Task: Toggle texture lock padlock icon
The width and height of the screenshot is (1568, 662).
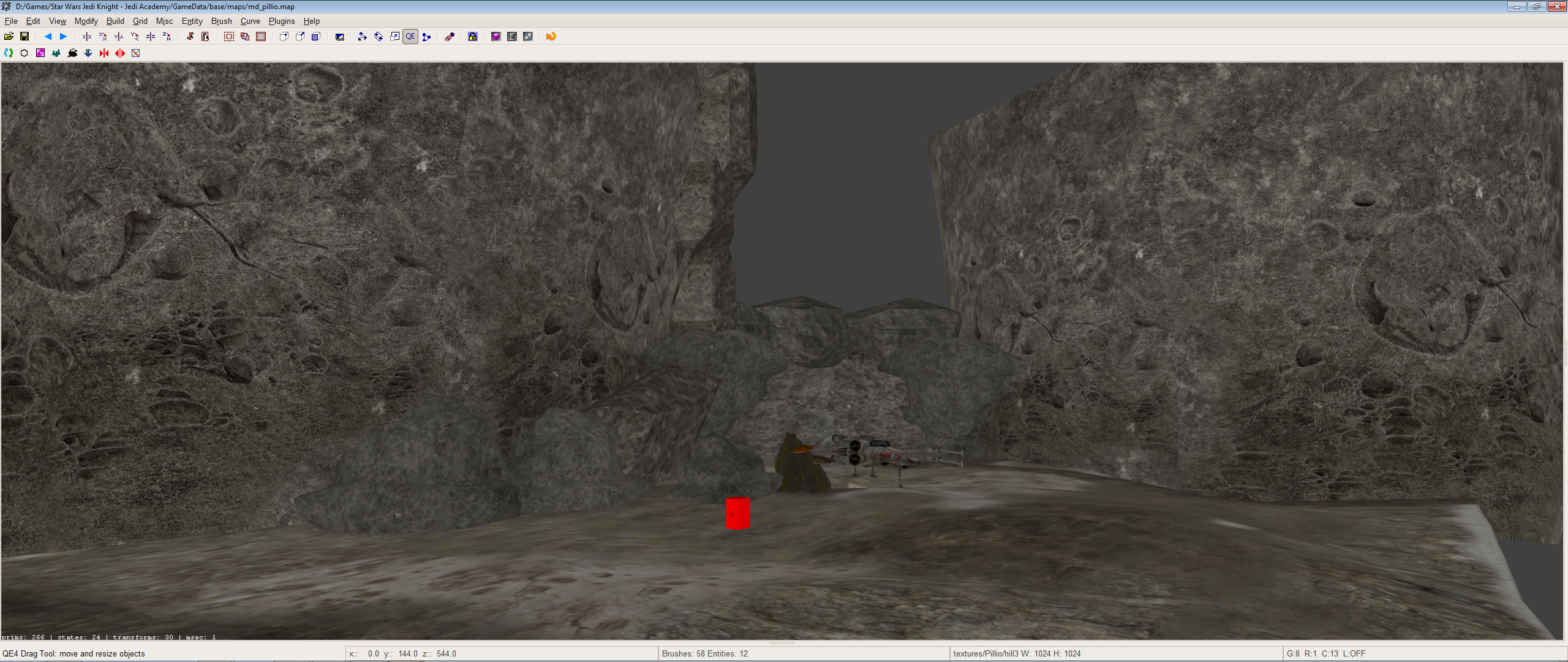Action: [x=473, y=37]
